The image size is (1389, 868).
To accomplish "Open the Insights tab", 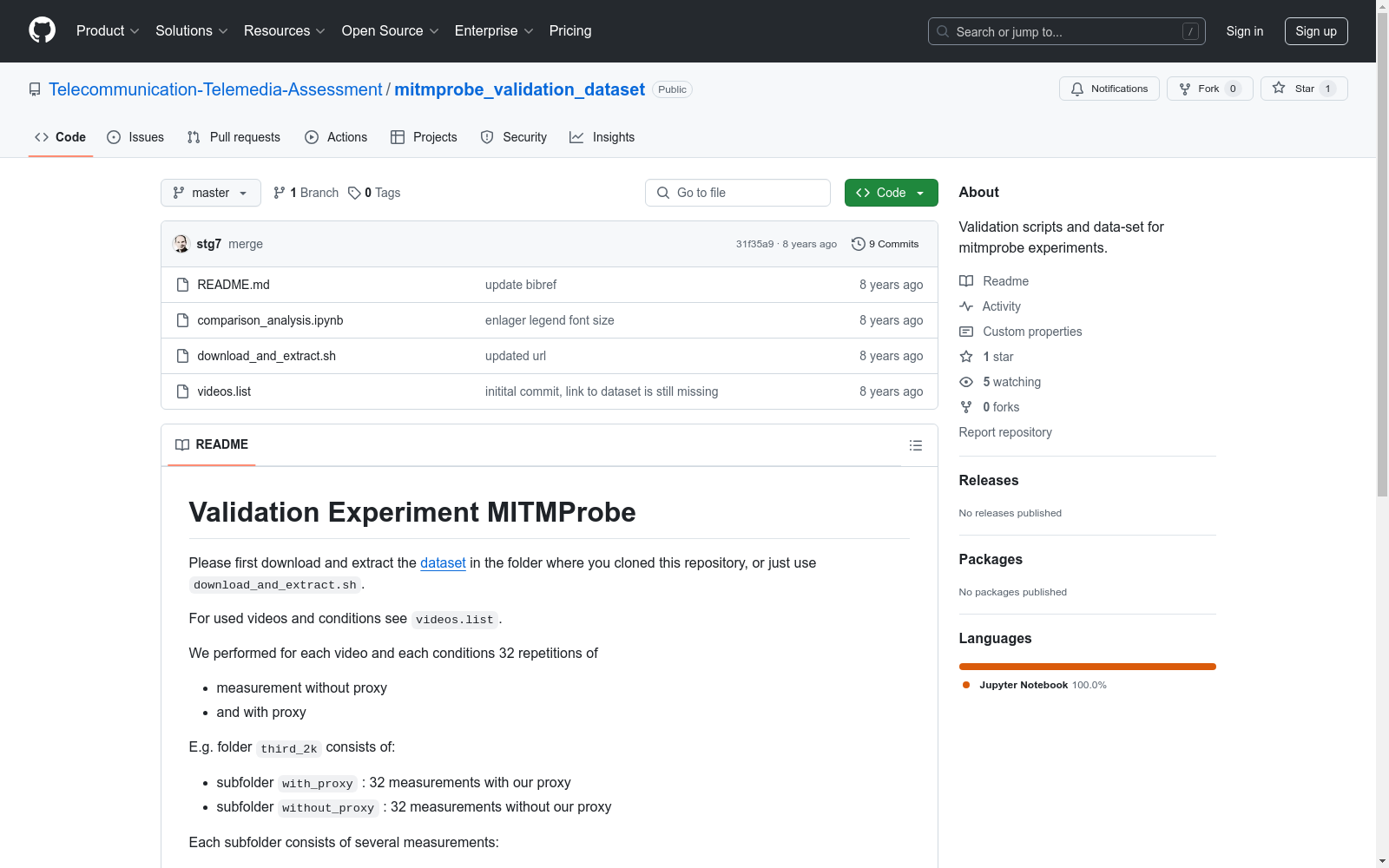I will [x=602, y=137].
